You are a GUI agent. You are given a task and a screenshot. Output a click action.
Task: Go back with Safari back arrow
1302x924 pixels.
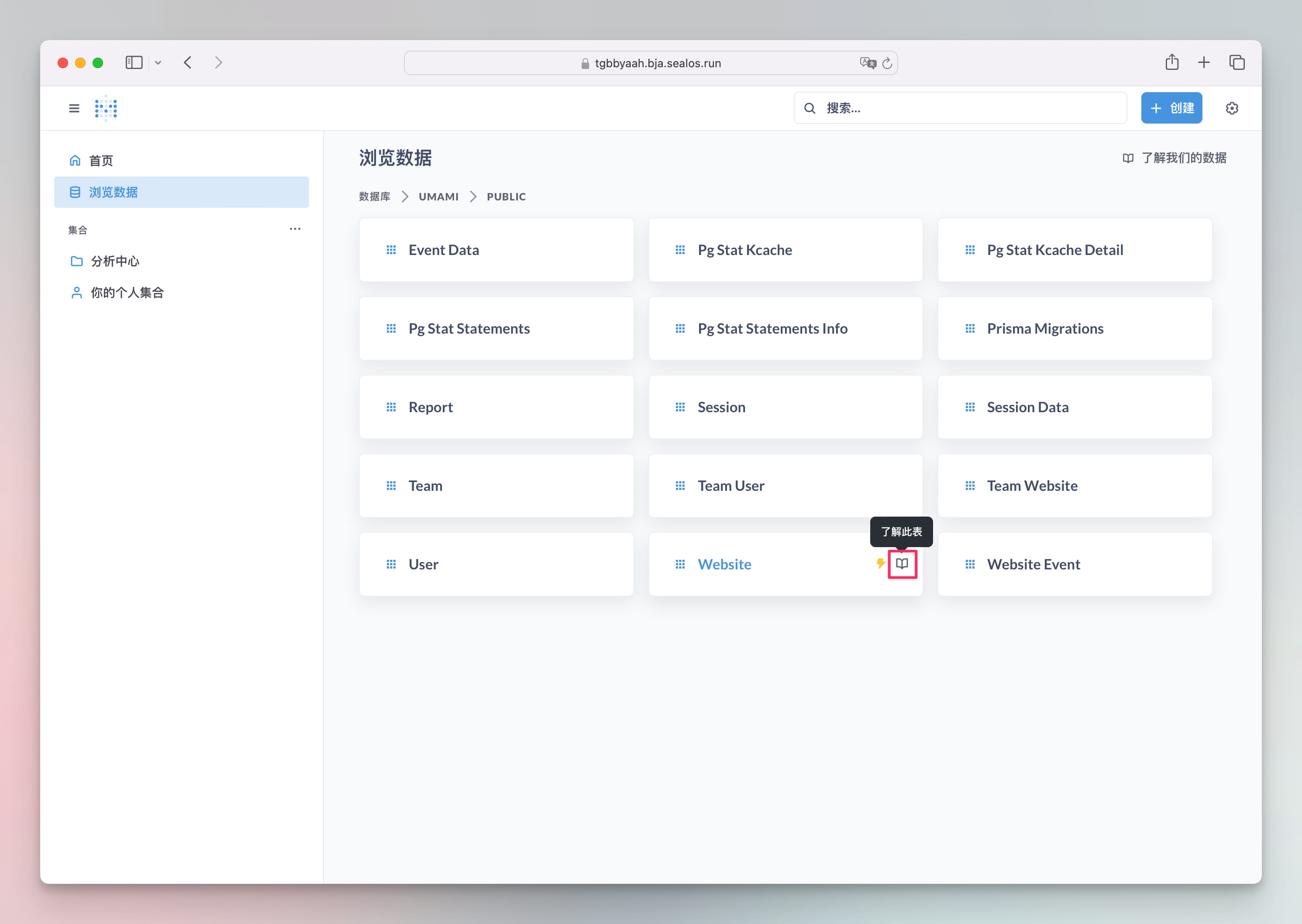point(188,62)
